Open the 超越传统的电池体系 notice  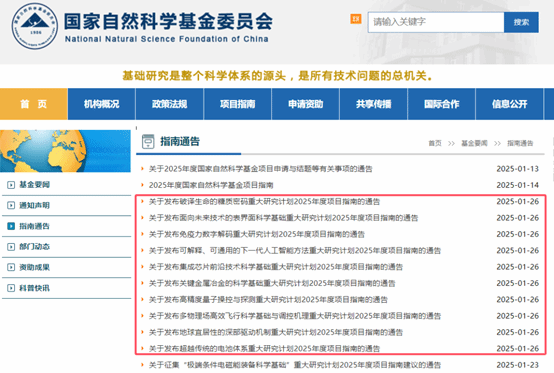tap(264, 349)
